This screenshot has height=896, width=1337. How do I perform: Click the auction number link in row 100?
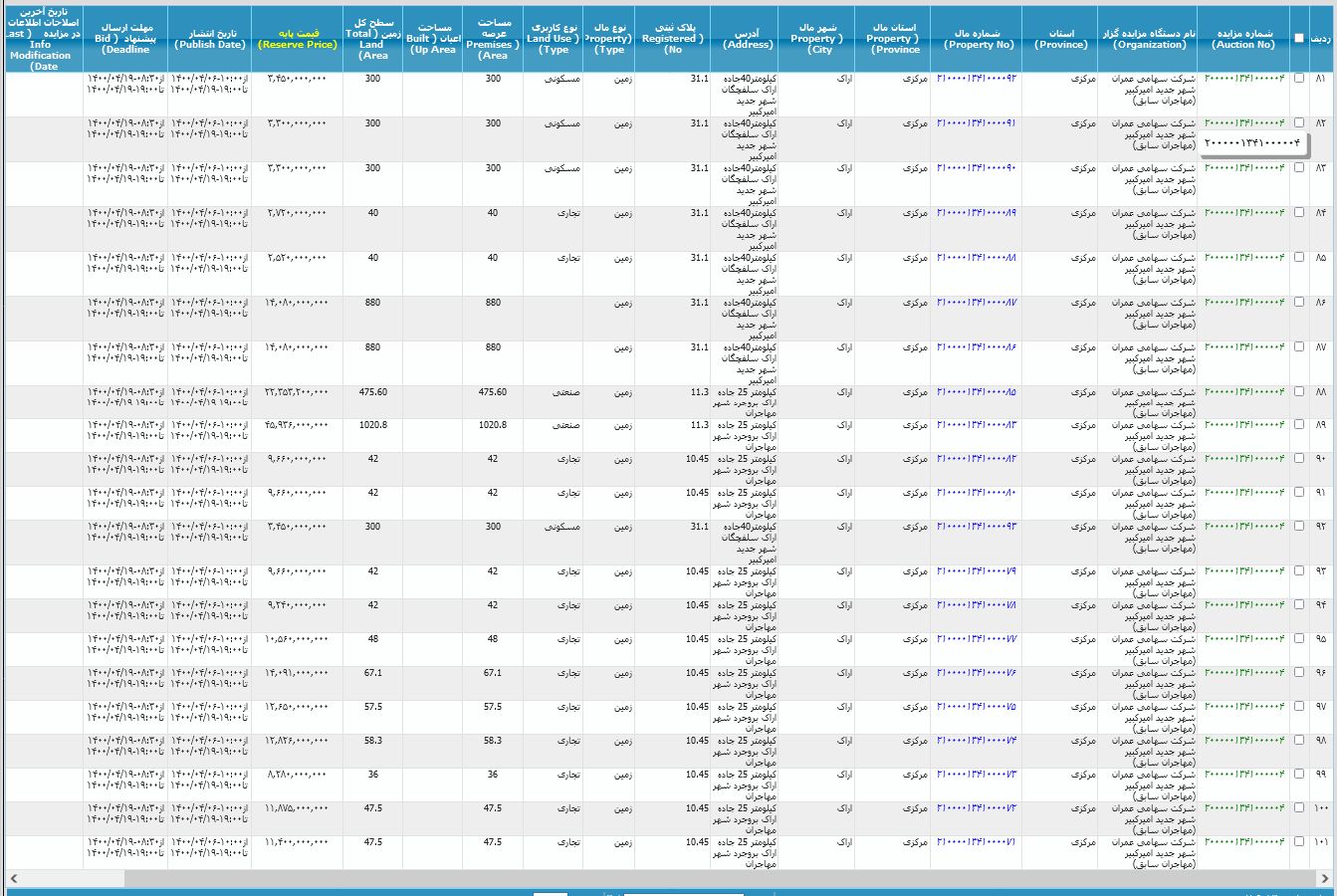click(1244, 808)
